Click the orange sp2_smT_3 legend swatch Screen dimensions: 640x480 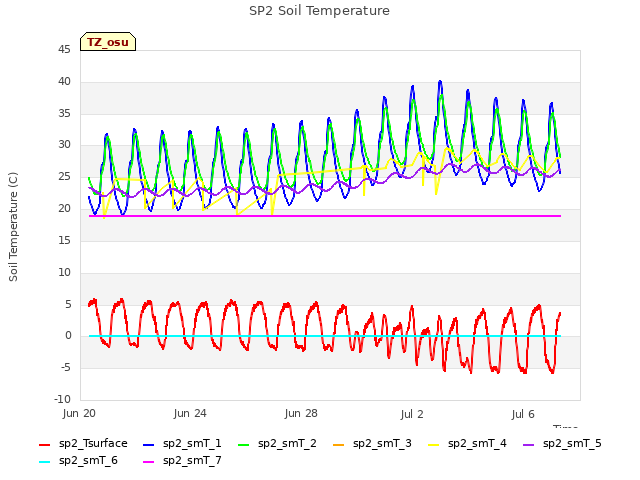pos(339,444)
